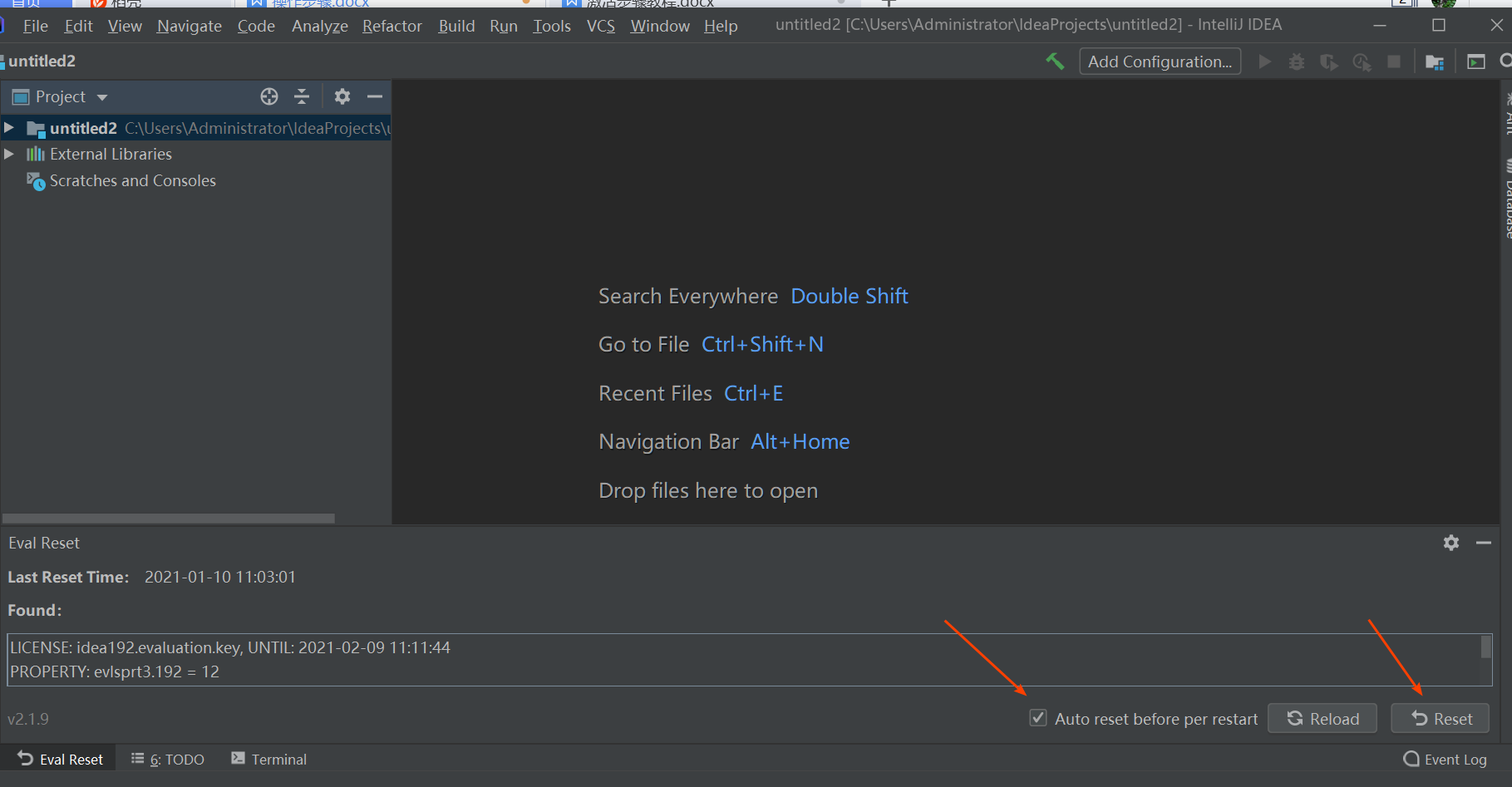Open the Run menu

[x=503, y=26]
